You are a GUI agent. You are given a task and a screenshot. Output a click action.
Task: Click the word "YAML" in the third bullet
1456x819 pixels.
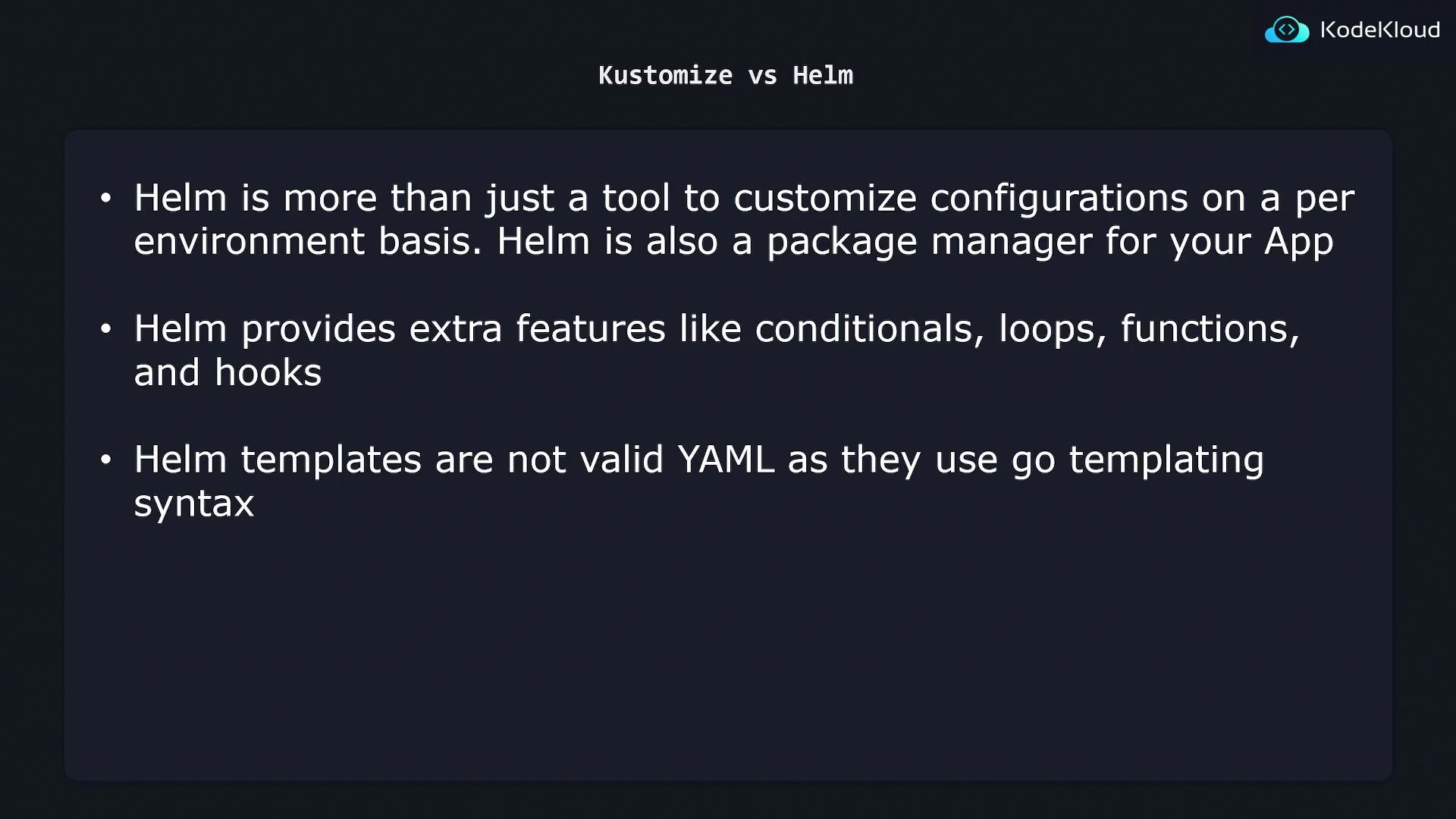point(726,460)
